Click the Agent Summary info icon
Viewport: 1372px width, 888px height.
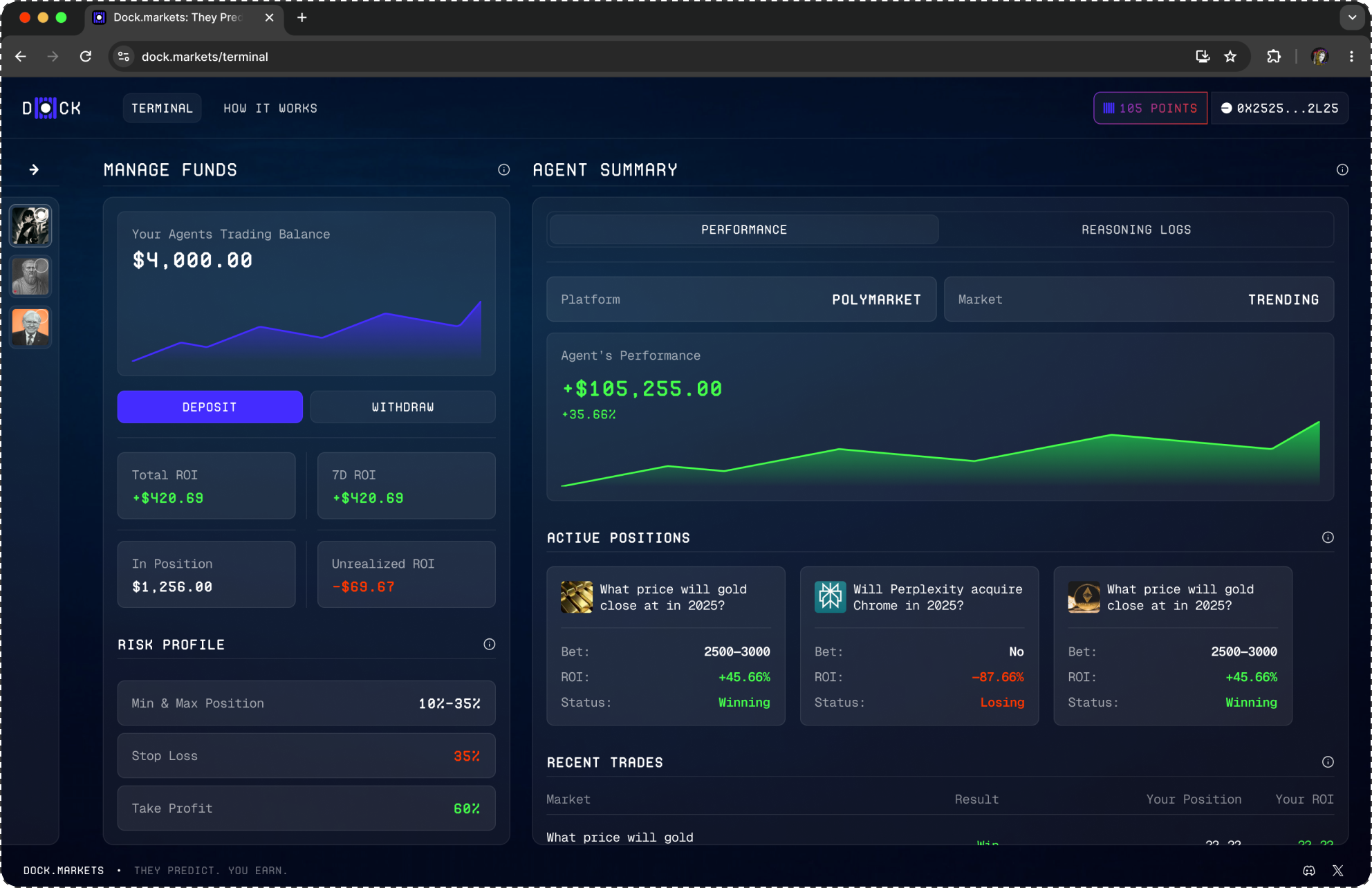click(1342, 169)
